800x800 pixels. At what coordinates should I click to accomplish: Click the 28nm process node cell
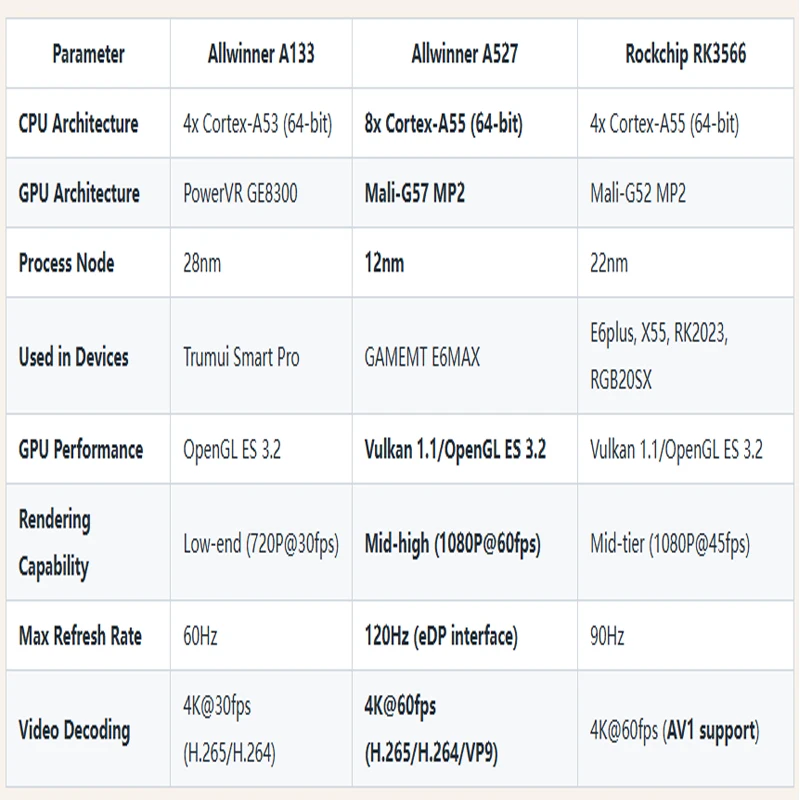(x=261, y=263)
